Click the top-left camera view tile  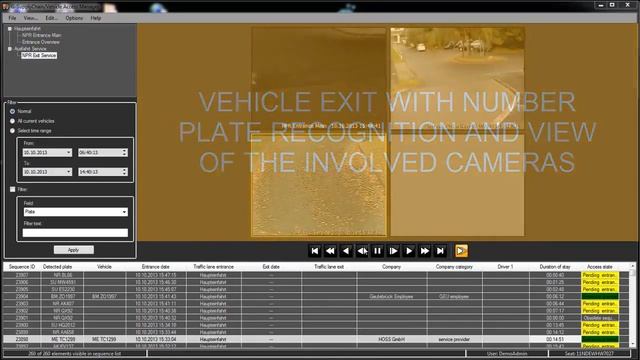318,78
